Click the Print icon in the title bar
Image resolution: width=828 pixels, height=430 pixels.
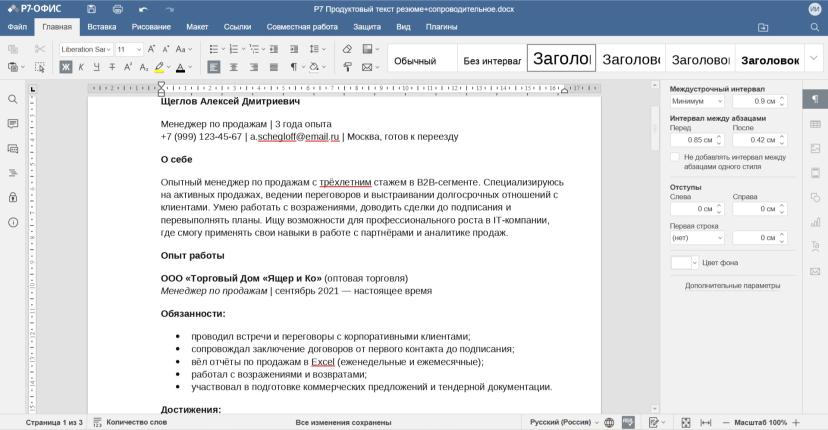118,9
